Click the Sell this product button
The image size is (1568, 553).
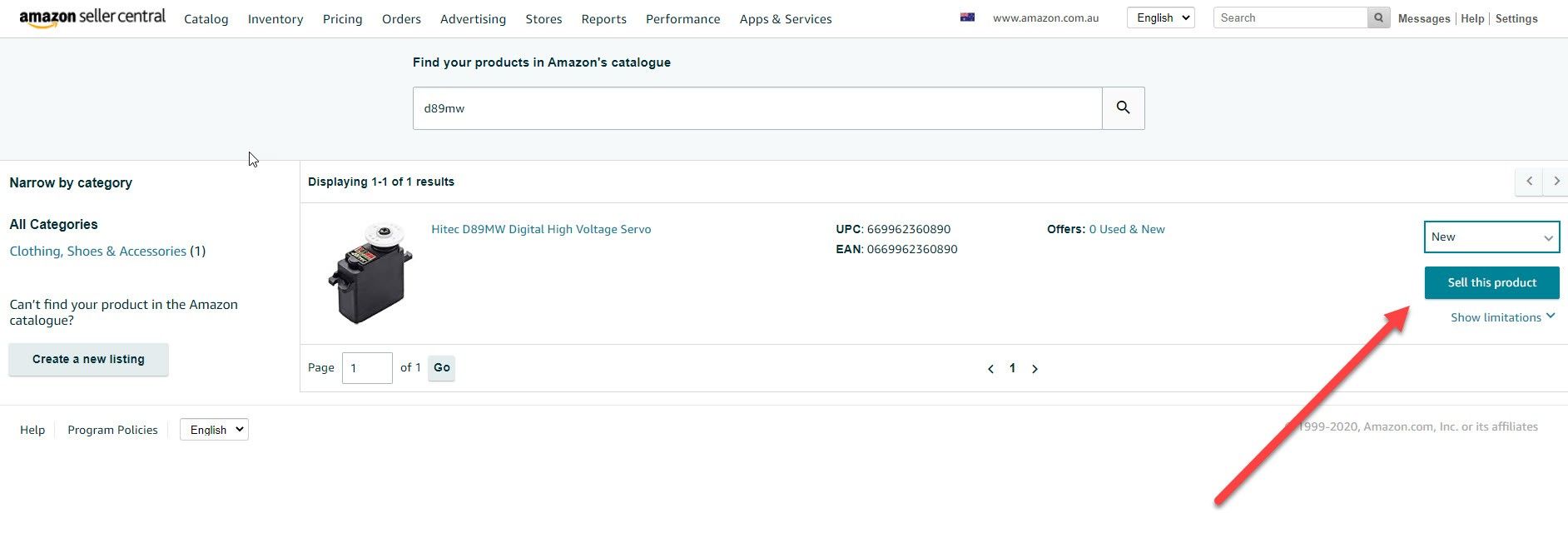click(x=1491, y=282)
